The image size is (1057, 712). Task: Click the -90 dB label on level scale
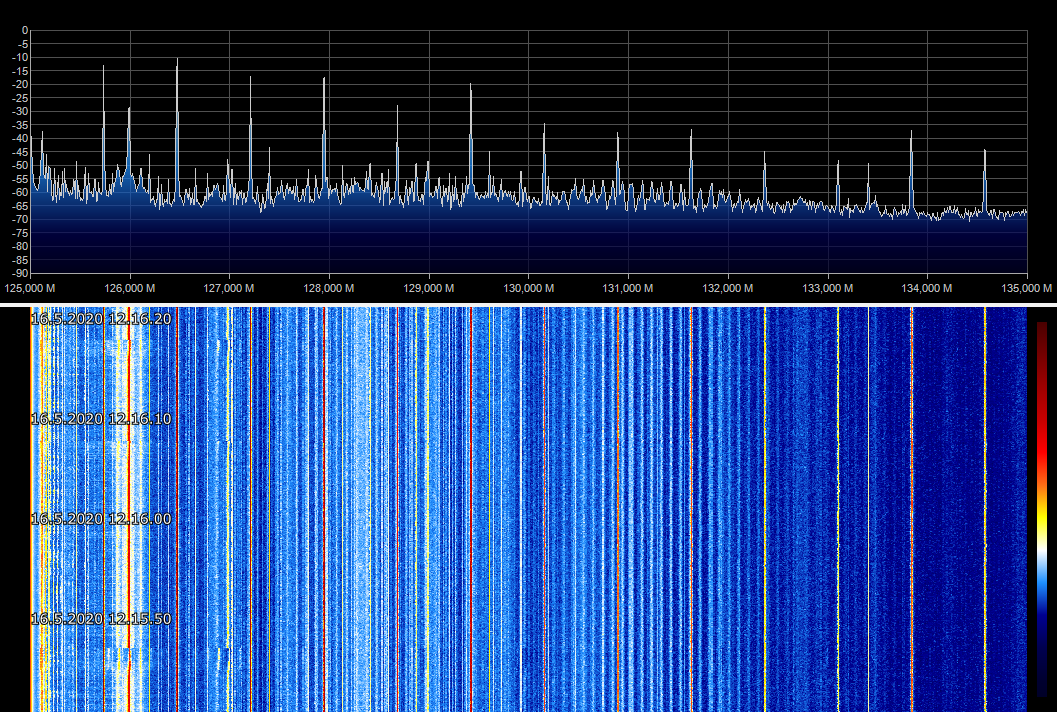[x=19, y=273]
